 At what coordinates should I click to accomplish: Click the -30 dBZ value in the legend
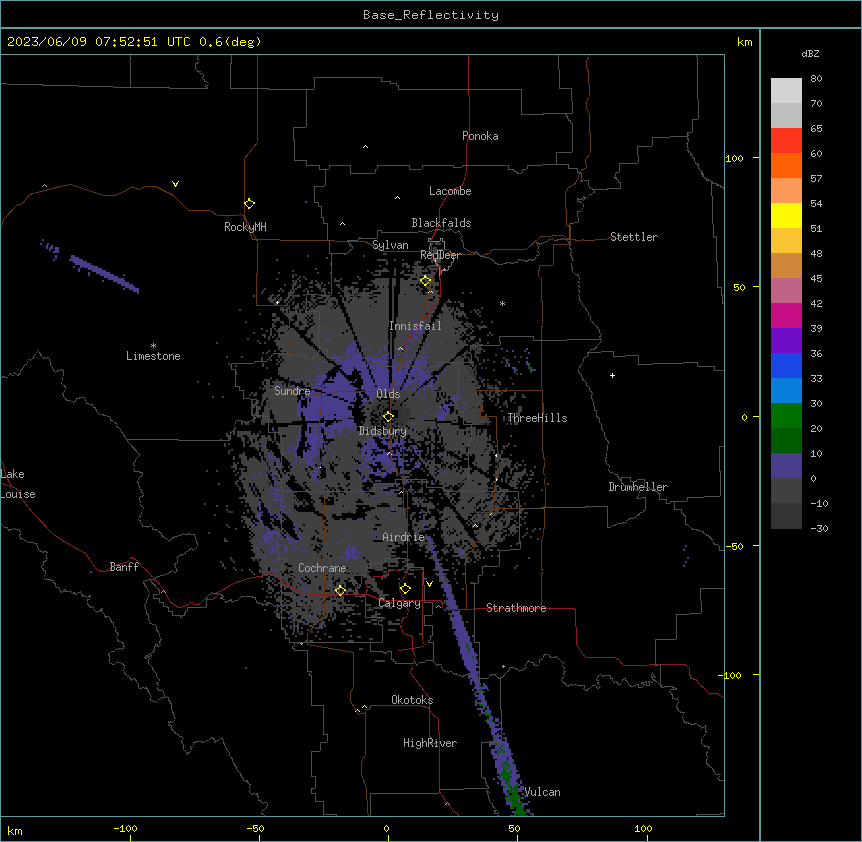[x=819, y=528]
